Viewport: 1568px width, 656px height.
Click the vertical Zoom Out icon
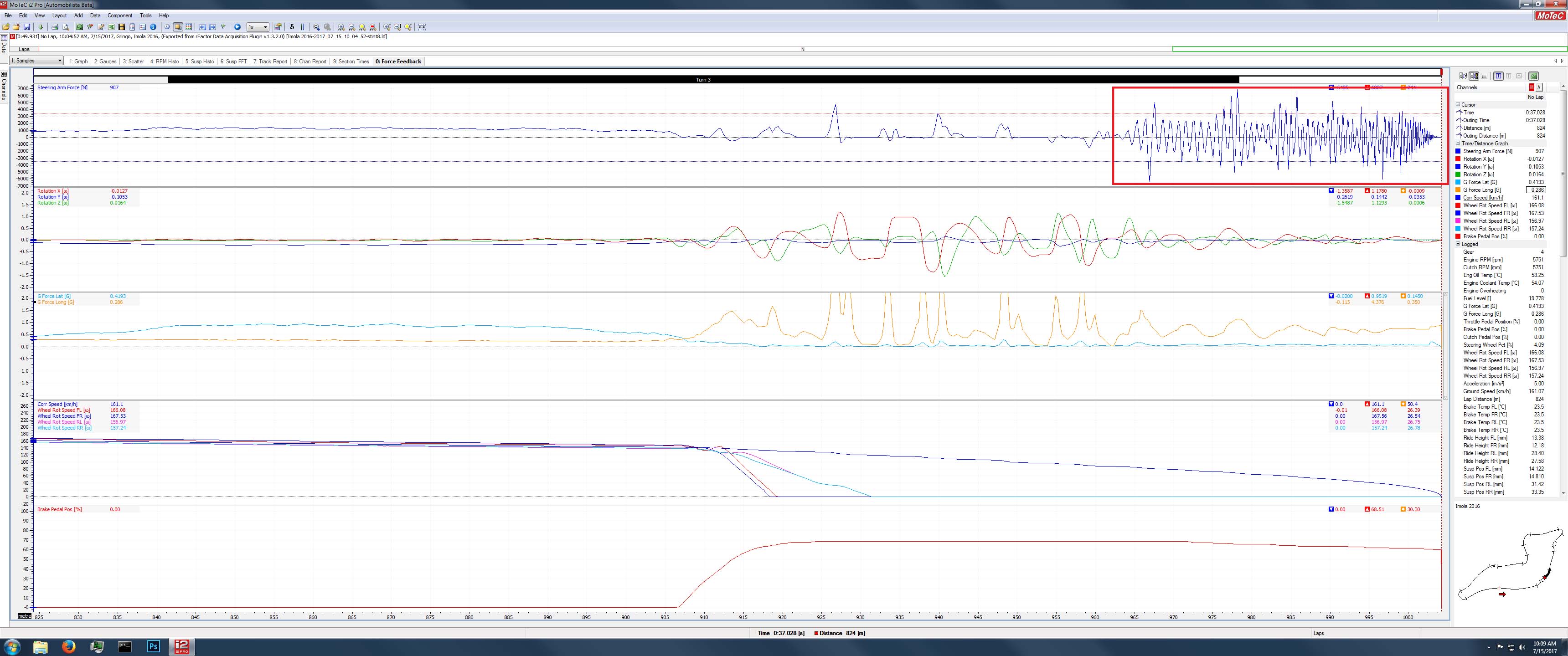(x=398, y=27)
